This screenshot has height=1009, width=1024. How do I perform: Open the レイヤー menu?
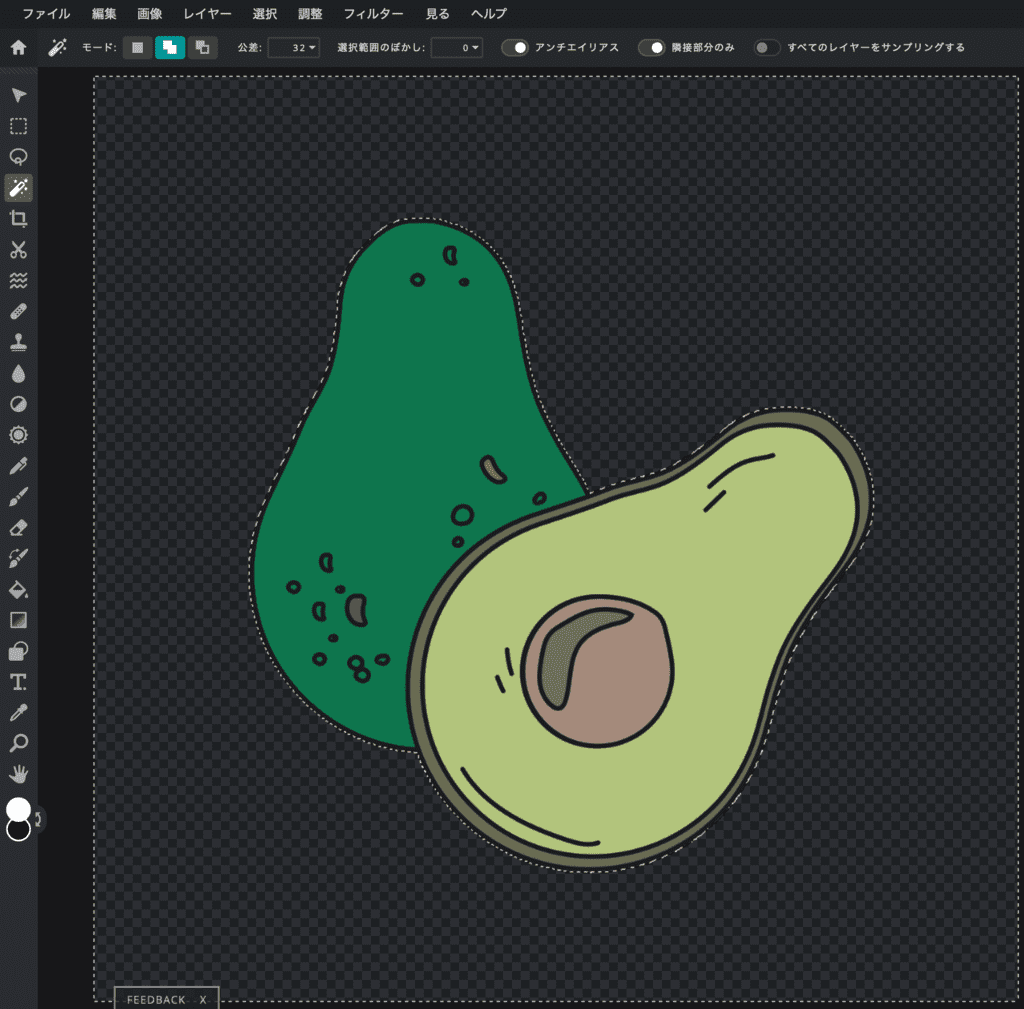pos(207,14)
